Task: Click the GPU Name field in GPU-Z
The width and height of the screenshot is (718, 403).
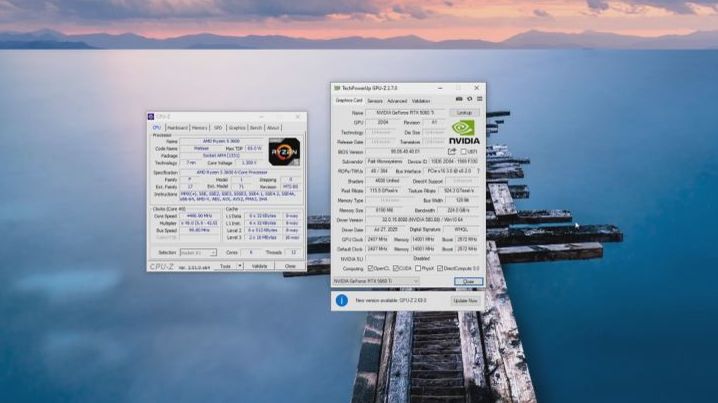Action: (406, 113)
